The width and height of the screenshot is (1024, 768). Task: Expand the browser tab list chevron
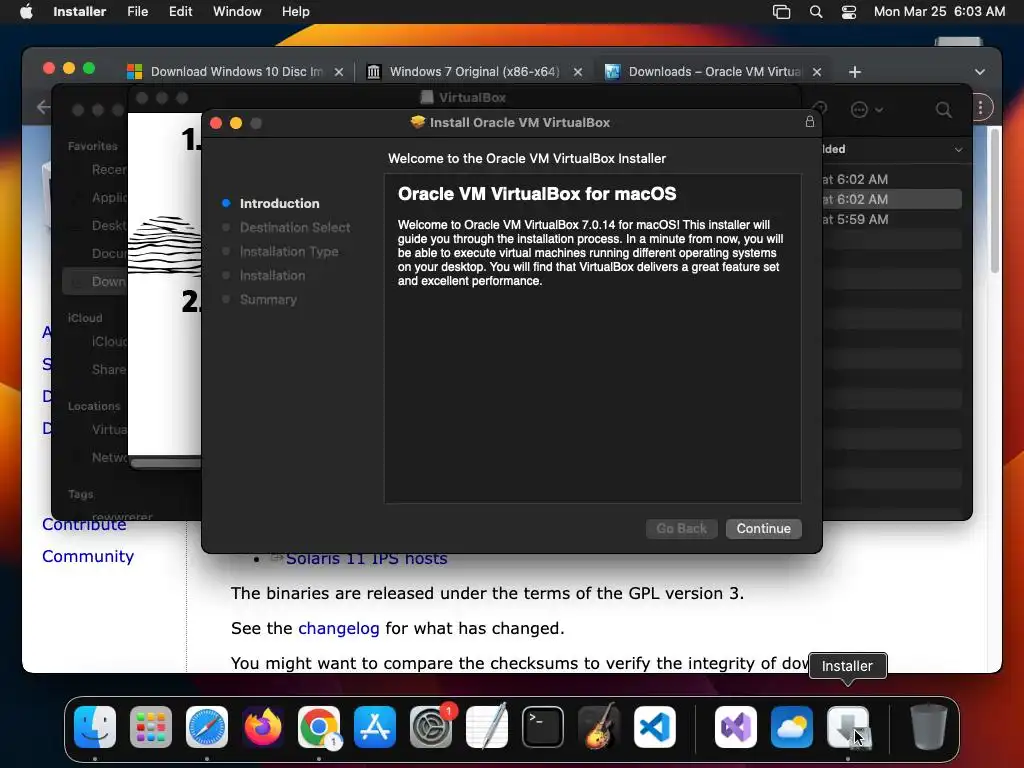980,72
